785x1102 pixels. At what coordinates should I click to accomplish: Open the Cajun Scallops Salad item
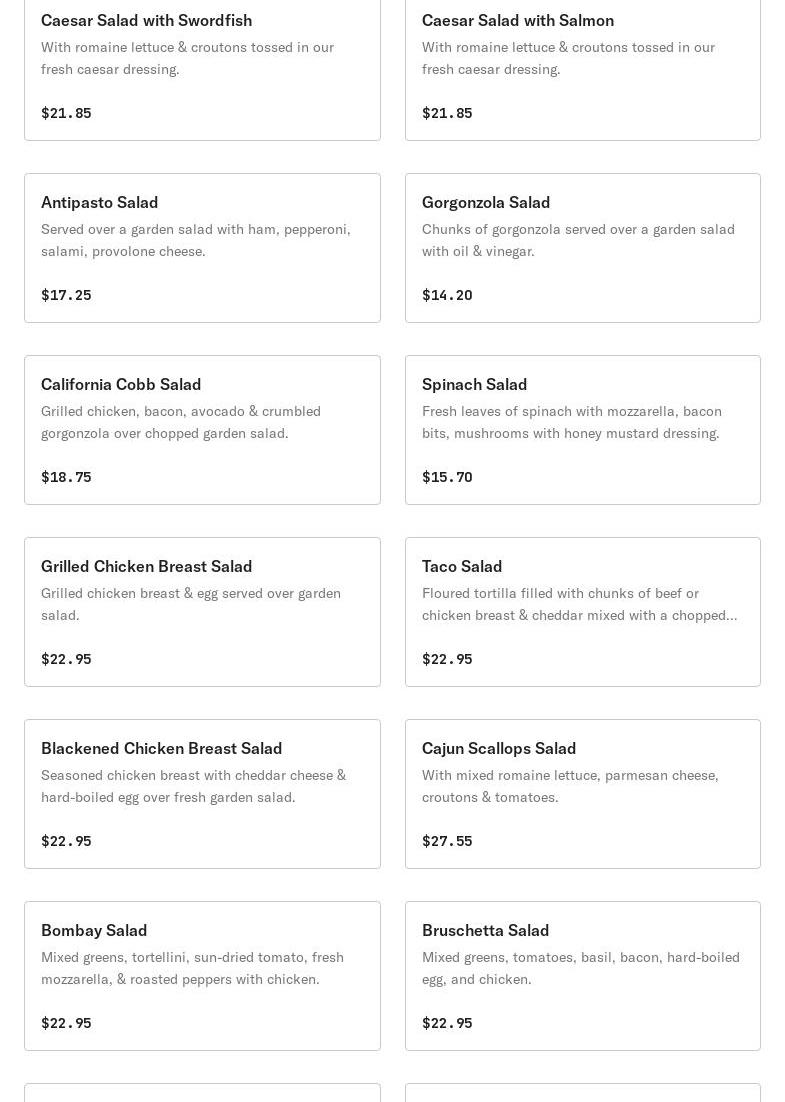tap(583, 794)
